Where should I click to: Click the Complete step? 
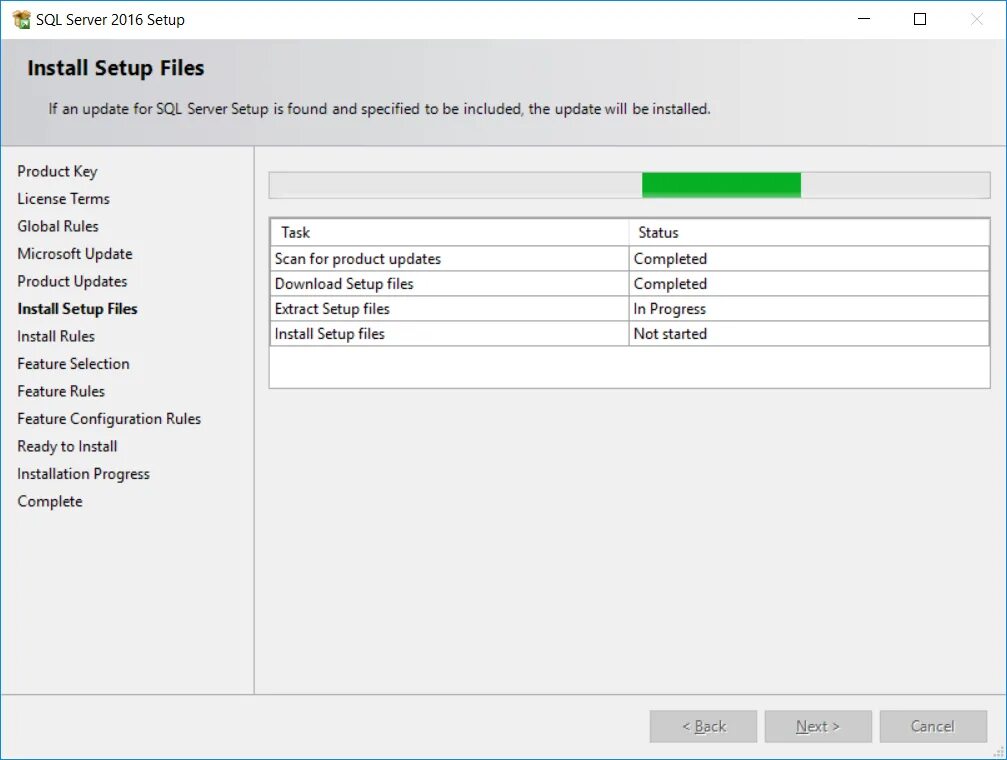point(49,501)
